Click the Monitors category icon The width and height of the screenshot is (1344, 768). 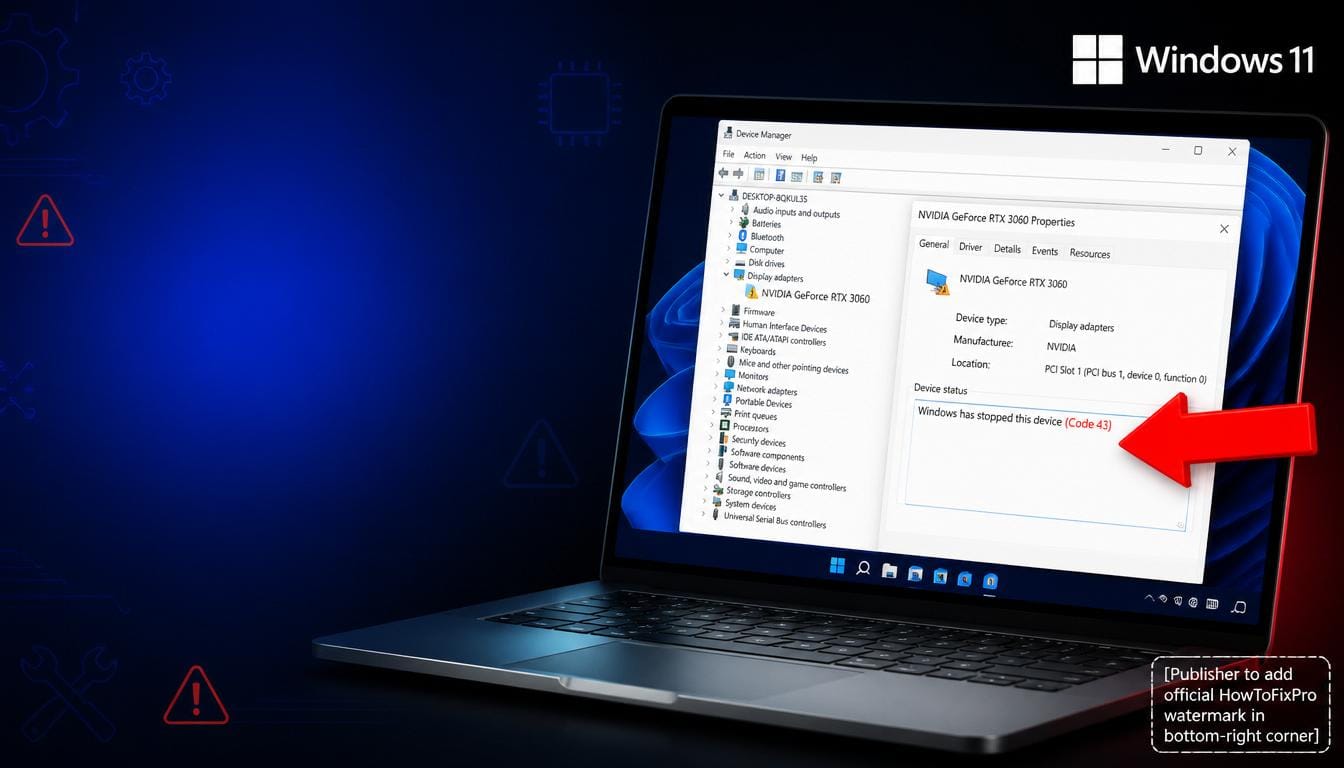(730, 375)
